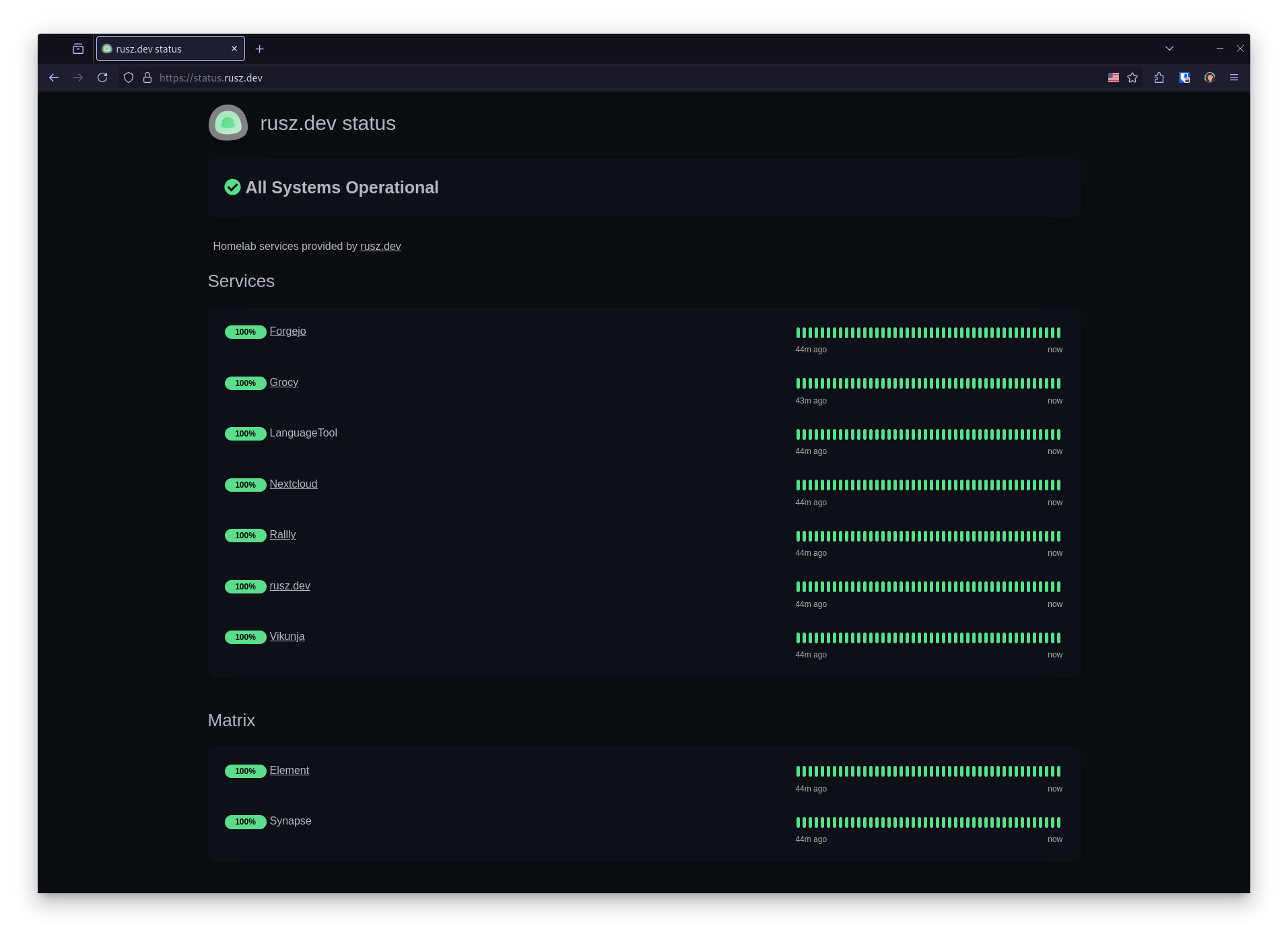Click the Bitwarden shield extension icon
The image size is (1288, 935).
(1184, 78)
